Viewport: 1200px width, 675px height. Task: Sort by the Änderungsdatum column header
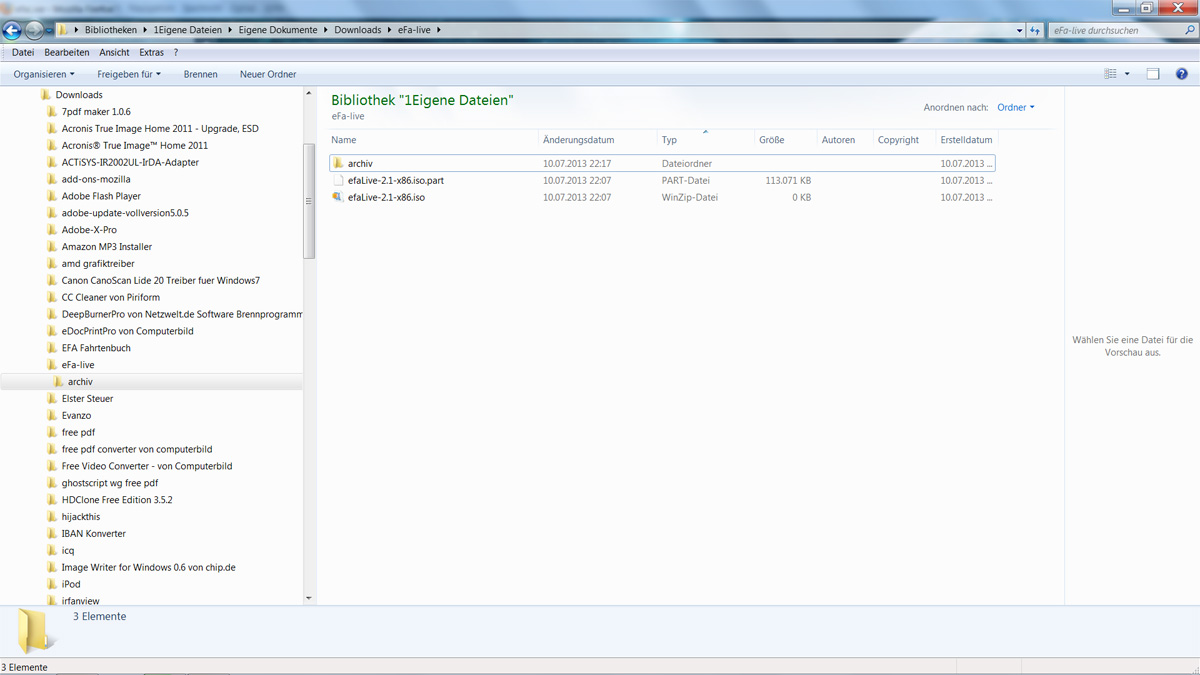(x=578, y=140)
